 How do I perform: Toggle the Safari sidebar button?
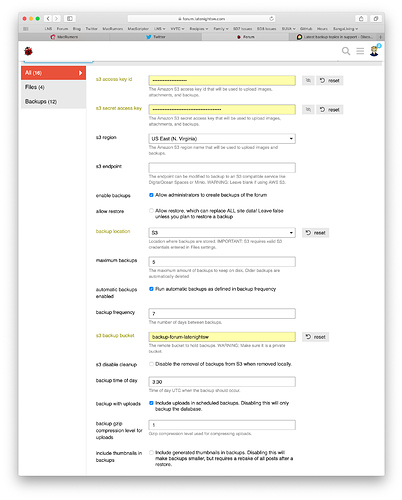[70, 19]
